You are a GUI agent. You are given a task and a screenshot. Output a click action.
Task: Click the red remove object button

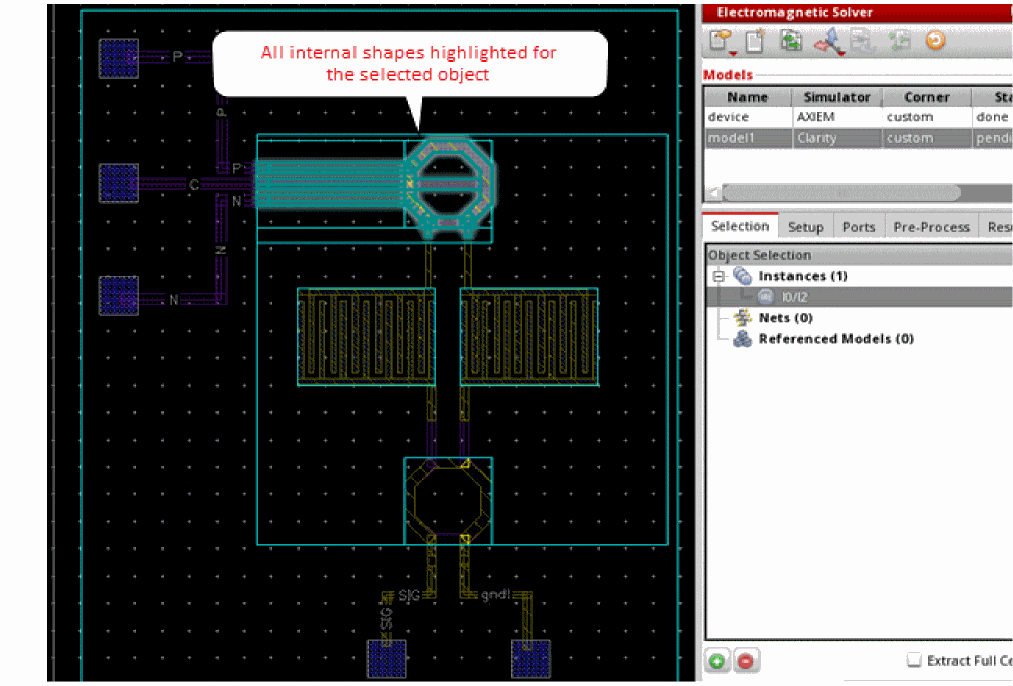pyautogui.click(x=745, y=661)
